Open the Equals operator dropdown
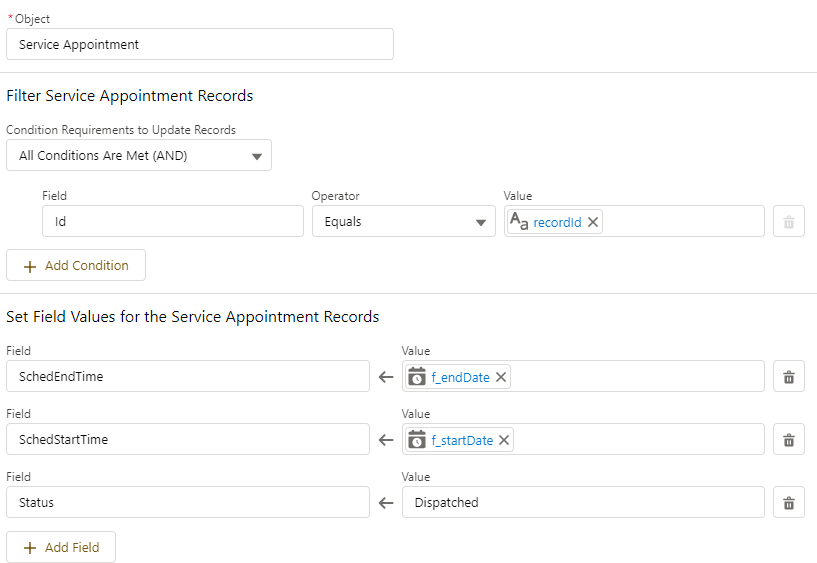The width and height of the screenshot is (817, 563). 403,222
